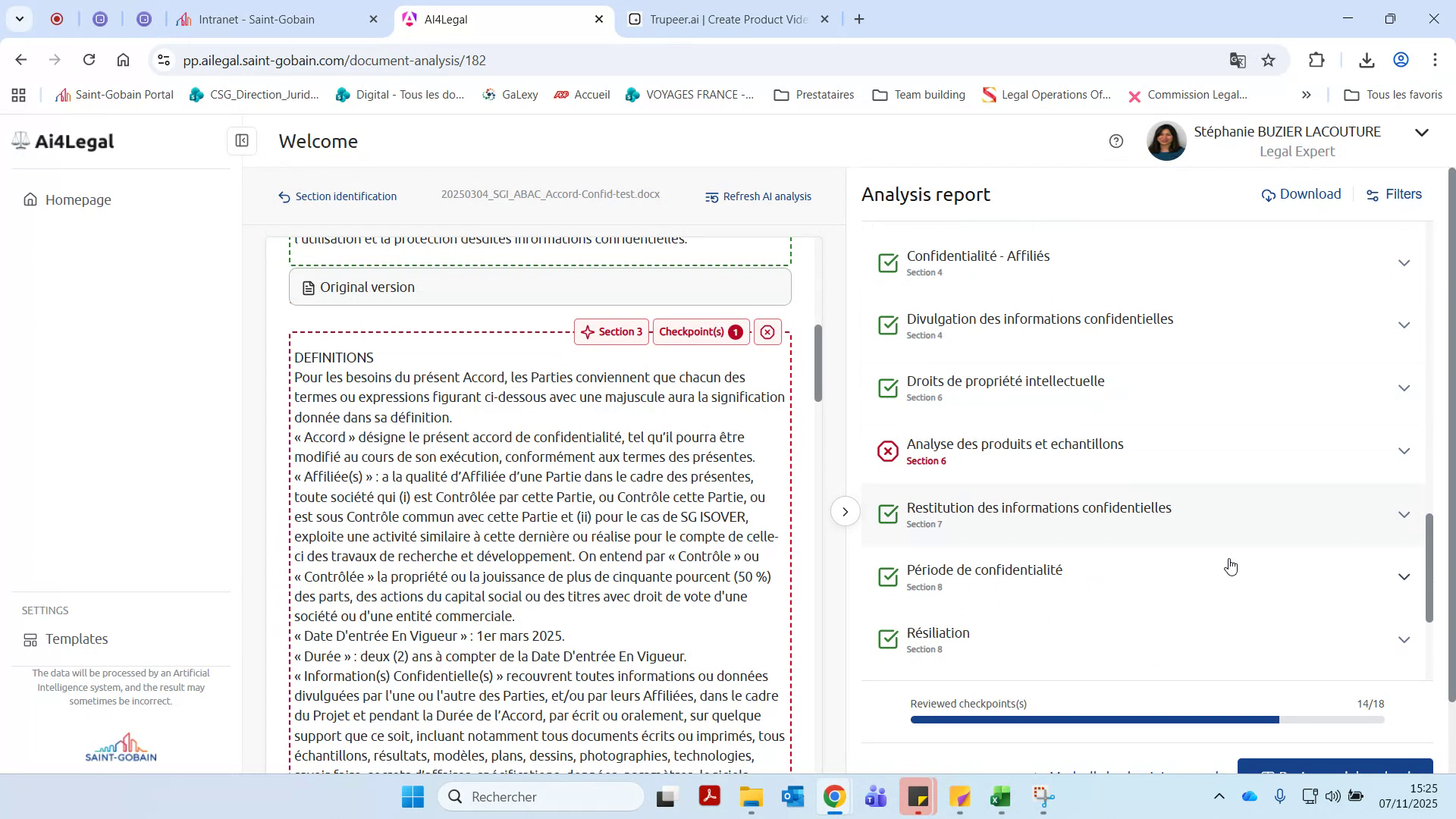Click the collapse panel icon beside Welcome
This screenshot has width=1456, height=819.
[241, 141]
